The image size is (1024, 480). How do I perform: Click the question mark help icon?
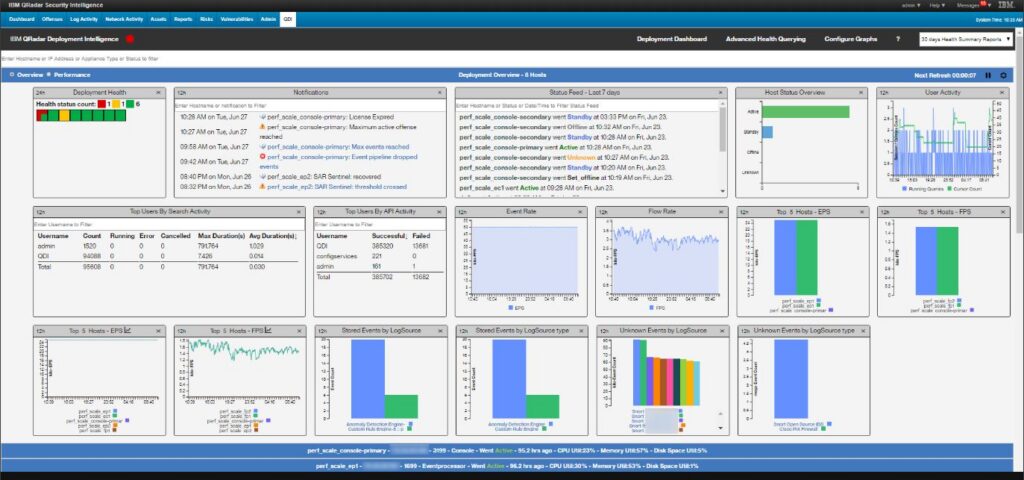pyautogui.click(x=898, y=39)
